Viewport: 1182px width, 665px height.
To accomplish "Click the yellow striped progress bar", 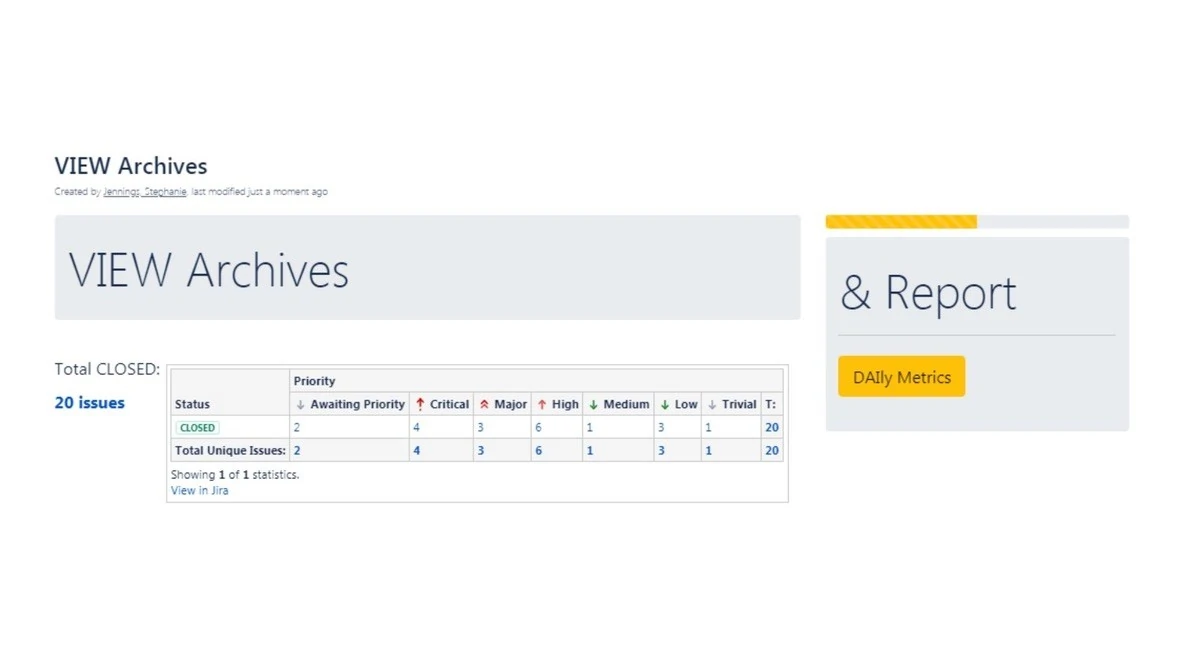I will pos(901,222).
